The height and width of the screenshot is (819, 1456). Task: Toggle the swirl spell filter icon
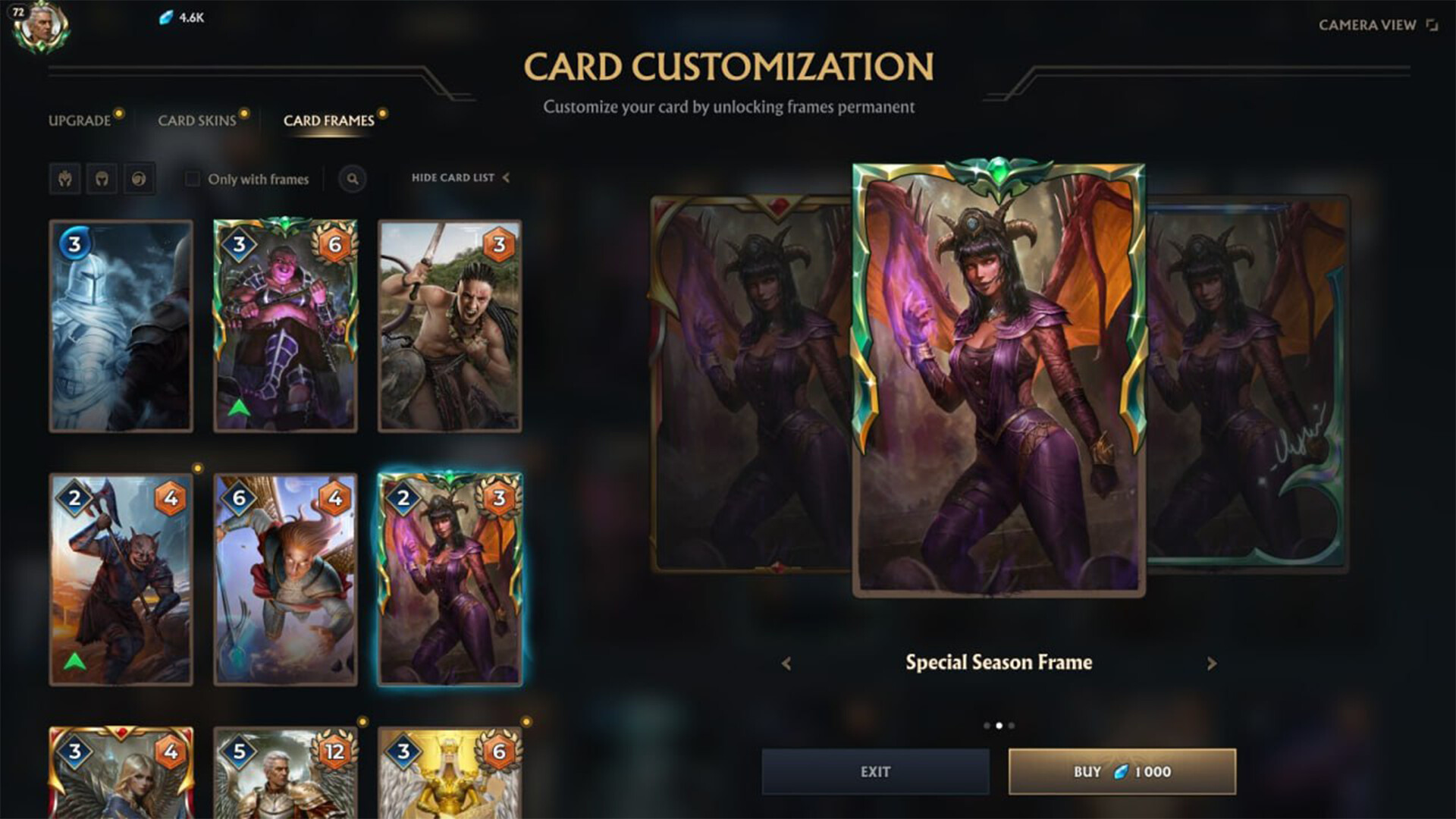(139, 179)
